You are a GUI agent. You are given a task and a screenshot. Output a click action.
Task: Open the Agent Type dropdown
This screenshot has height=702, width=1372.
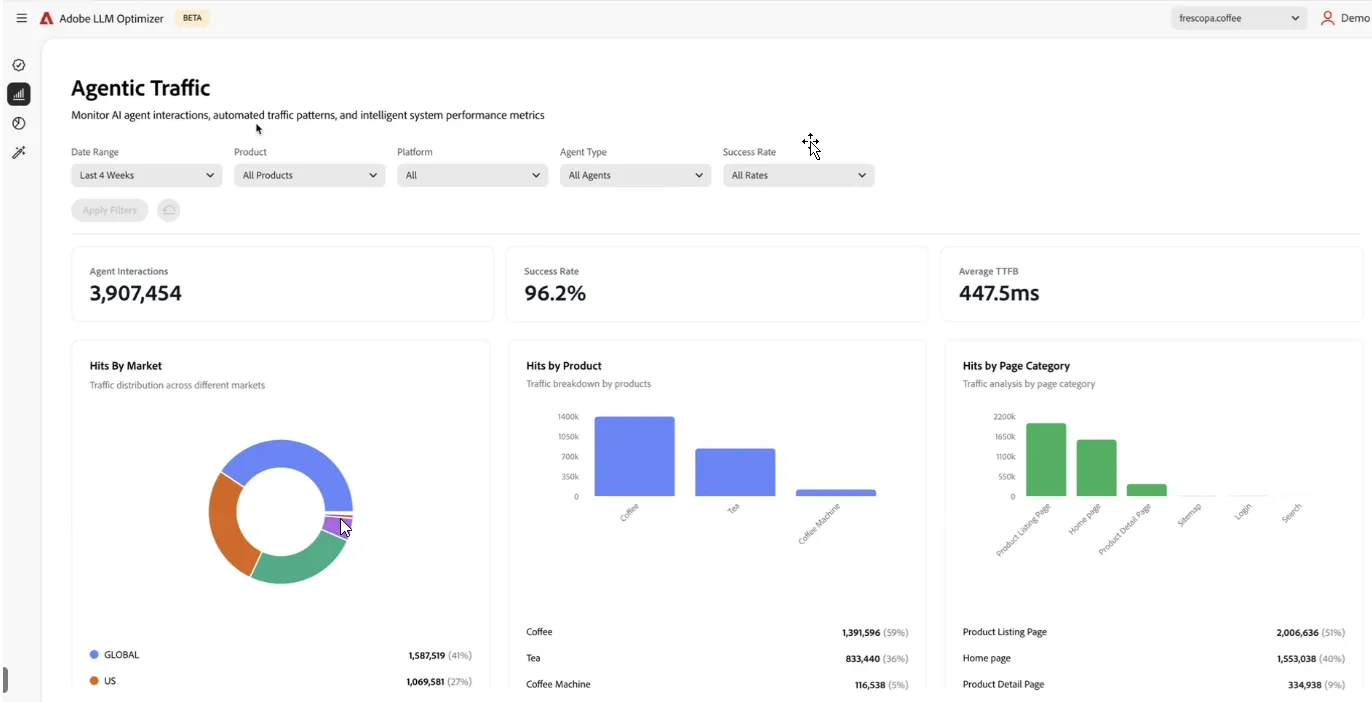point(635,175)
